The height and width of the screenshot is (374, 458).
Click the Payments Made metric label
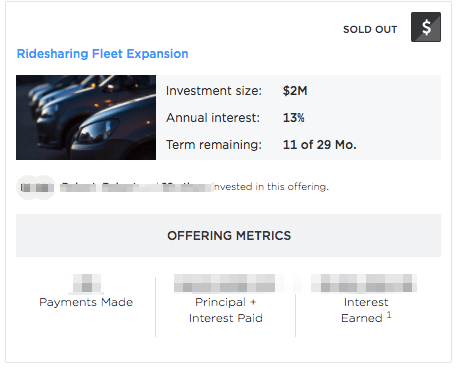tap(86, 302)
